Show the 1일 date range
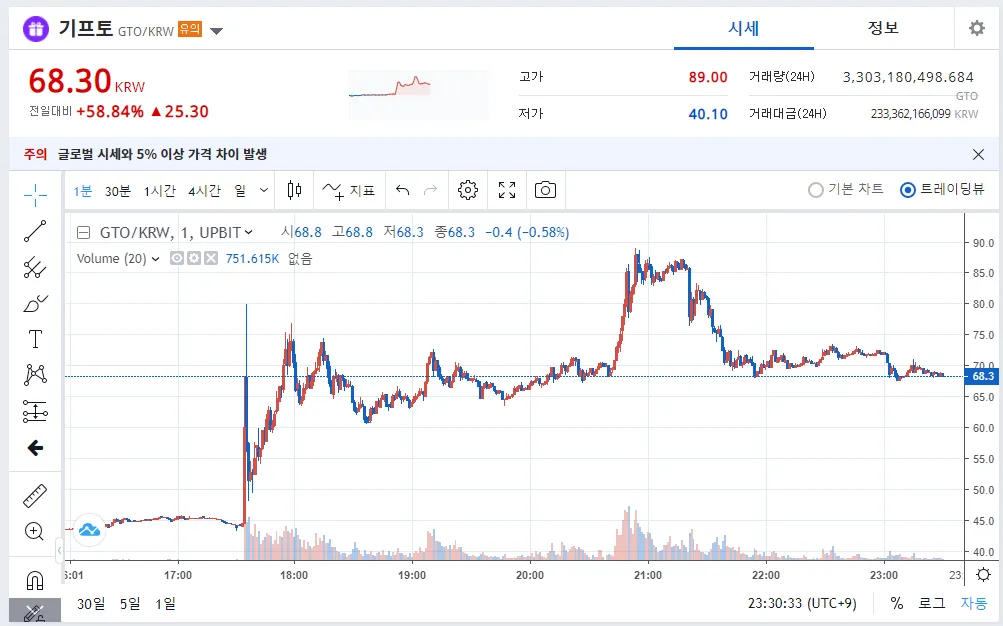This screenshot has width=1003, height=626. click(x=165, y=603)
